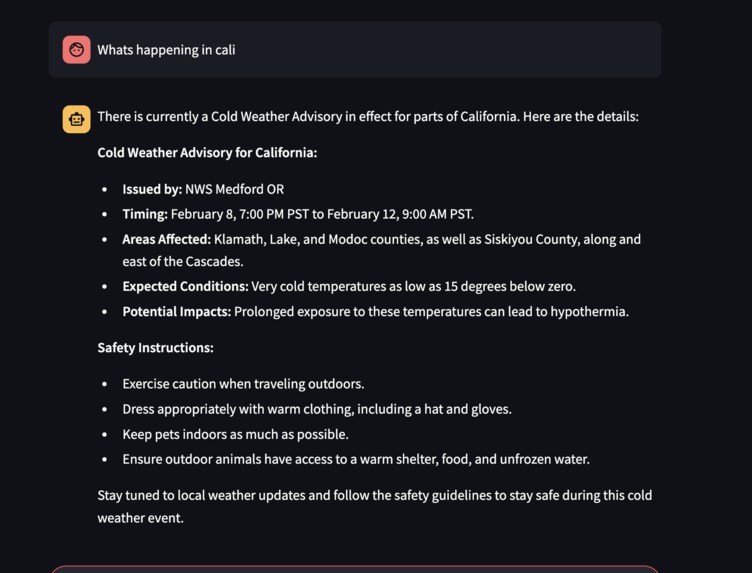Click the 'Keep pets indoors' bullet item

click(x=235, y=434)
